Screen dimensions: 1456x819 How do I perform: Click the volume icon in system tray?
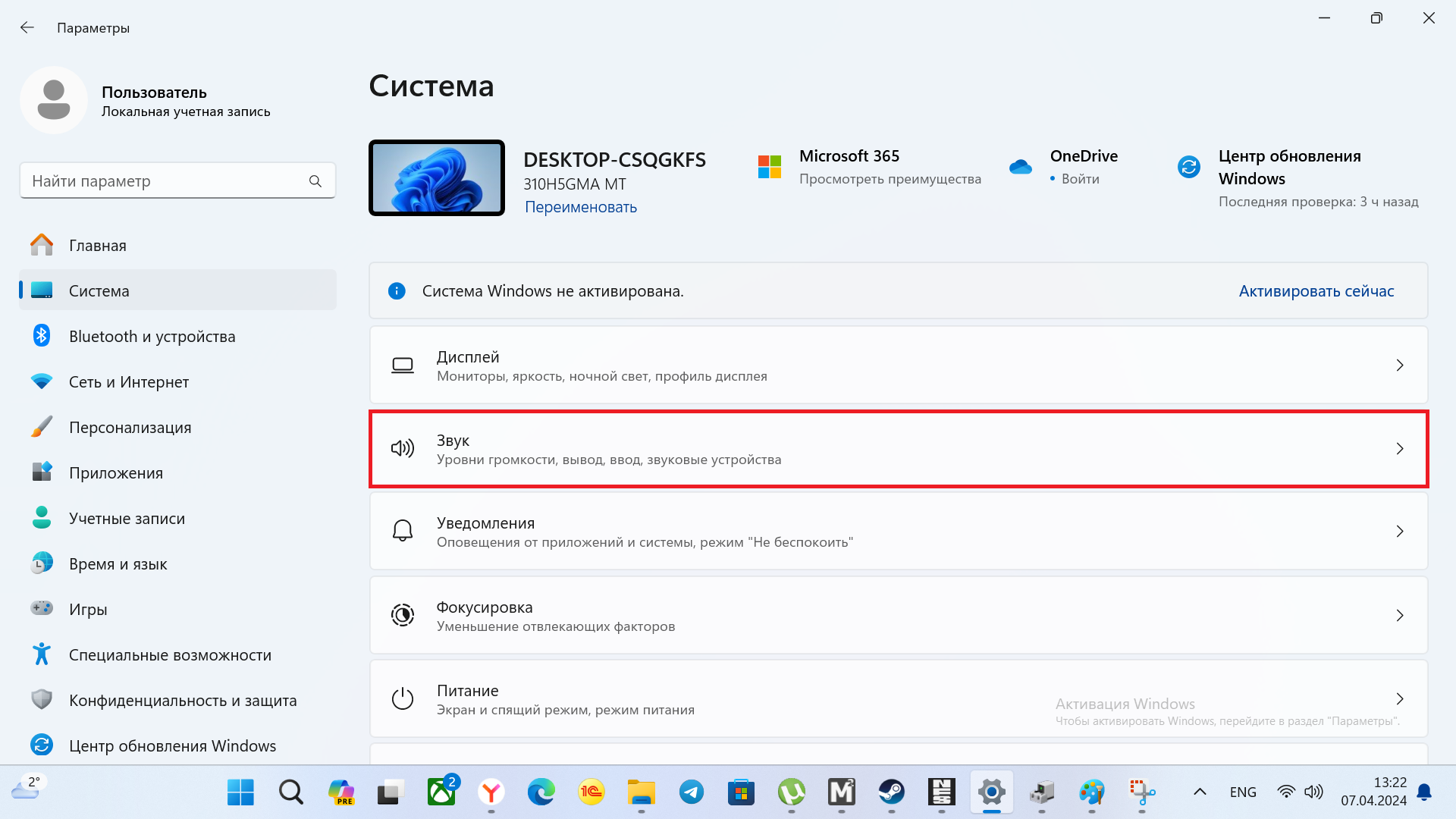(x=1313, y=792)
